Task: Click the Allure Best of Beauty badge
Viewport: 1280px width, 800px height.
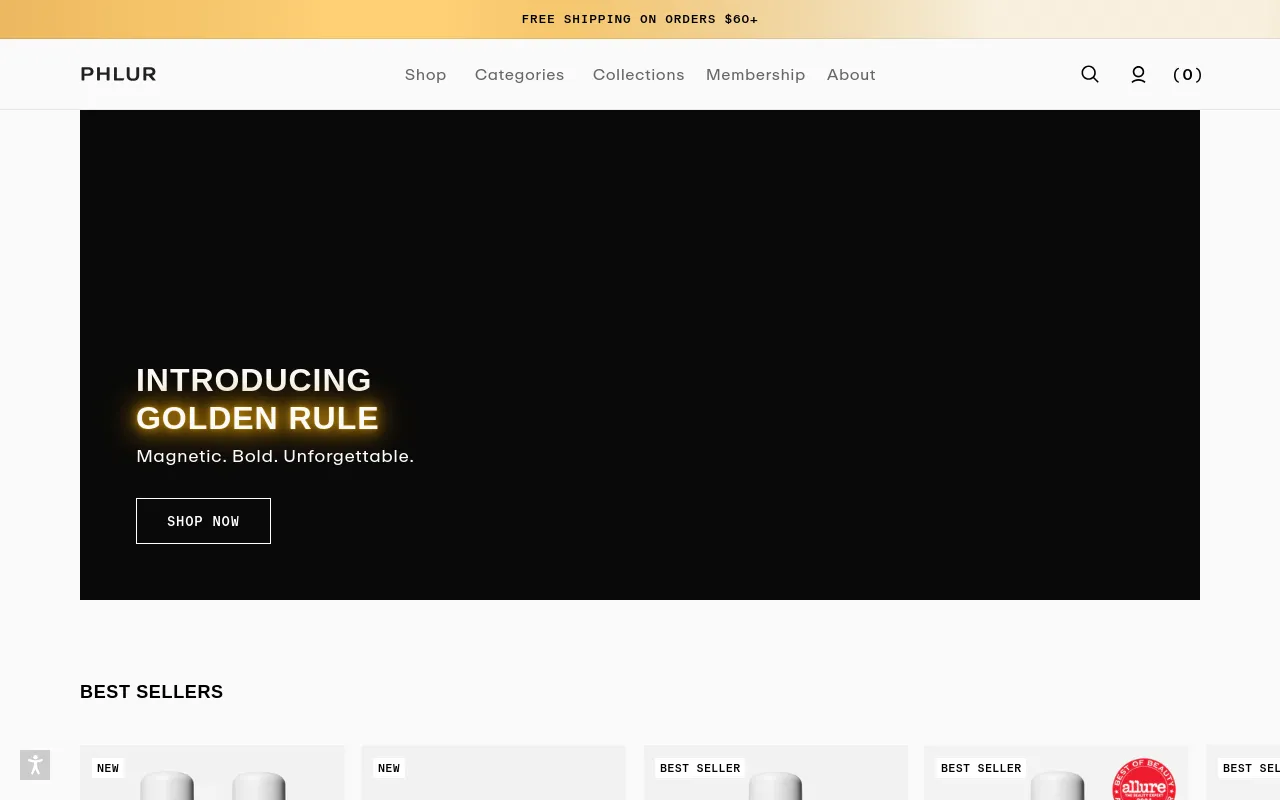Action: (1143, 780)
